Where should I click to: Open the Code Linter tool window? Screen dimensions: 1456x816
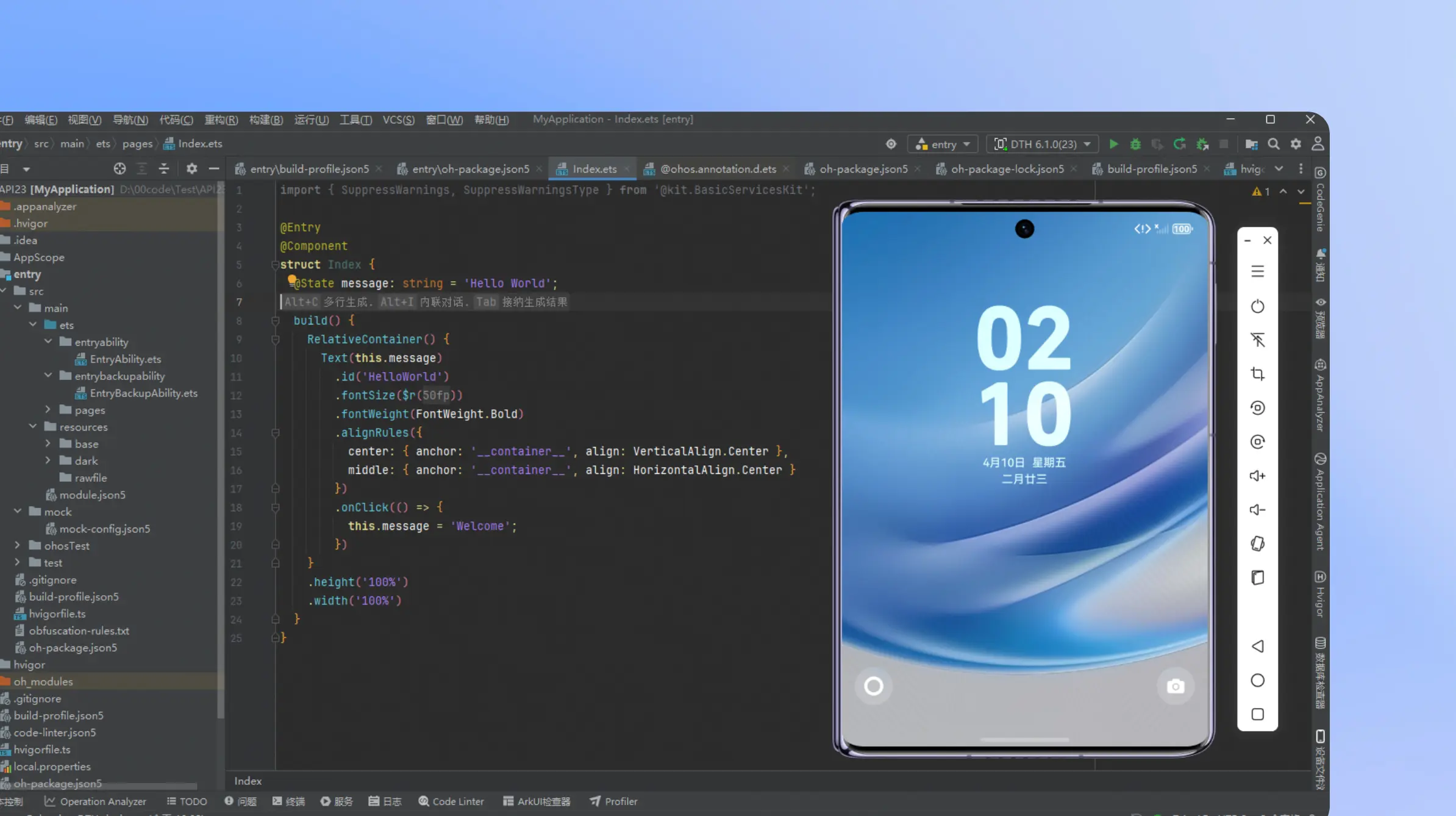[x=451, y=801]
